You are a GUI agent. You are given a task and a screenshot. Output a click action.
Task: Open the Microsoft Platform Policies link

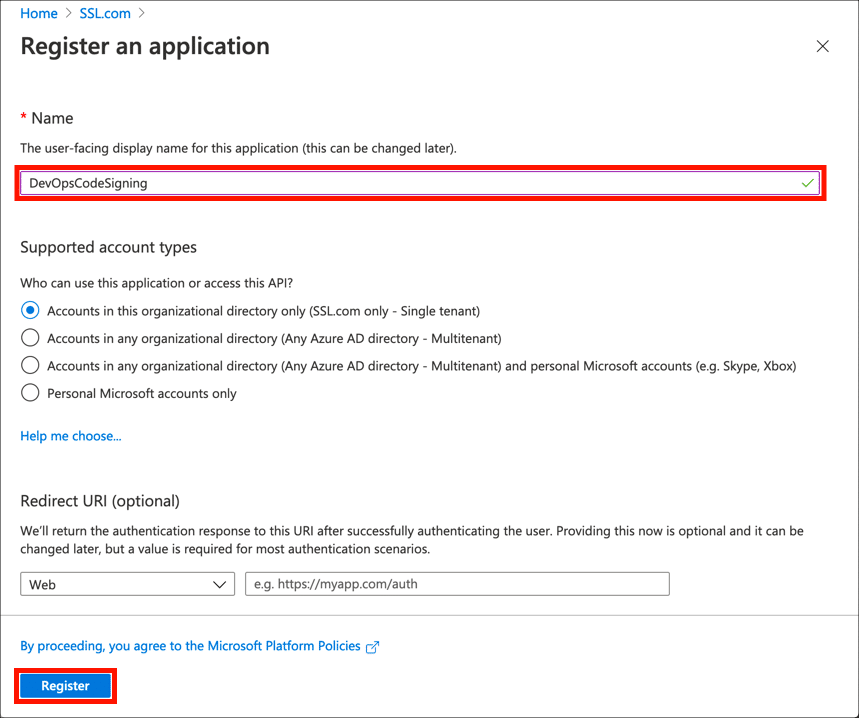(x=190, y=646)
